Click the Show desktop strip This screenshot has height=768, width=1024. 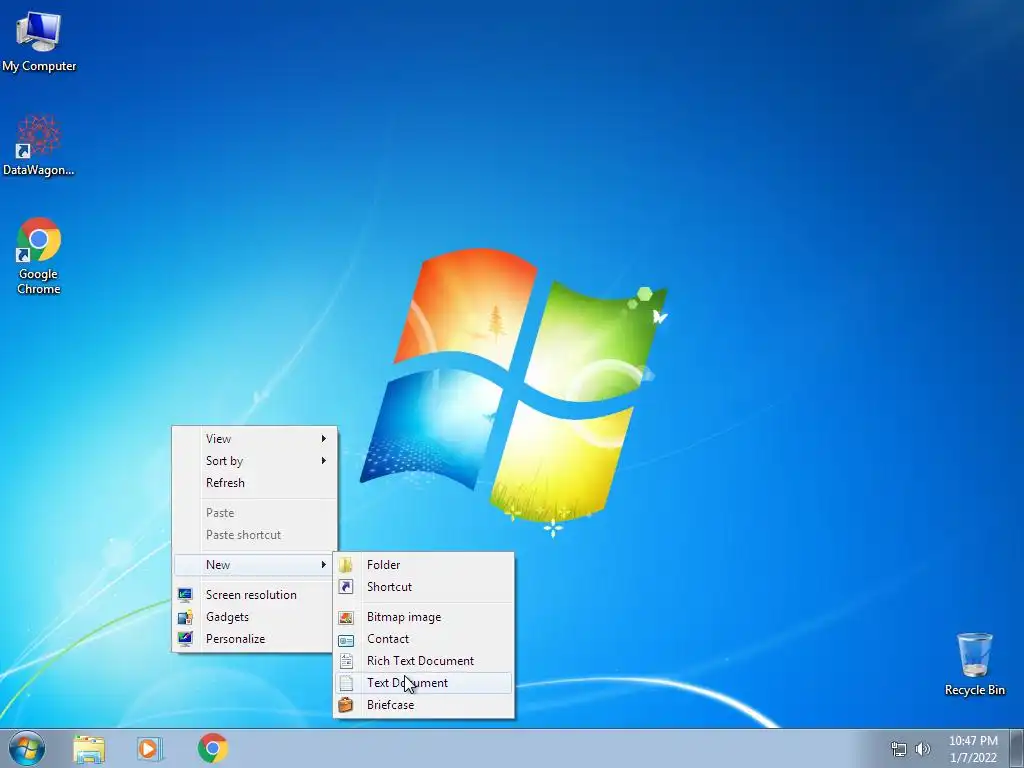click(1017, 748)
